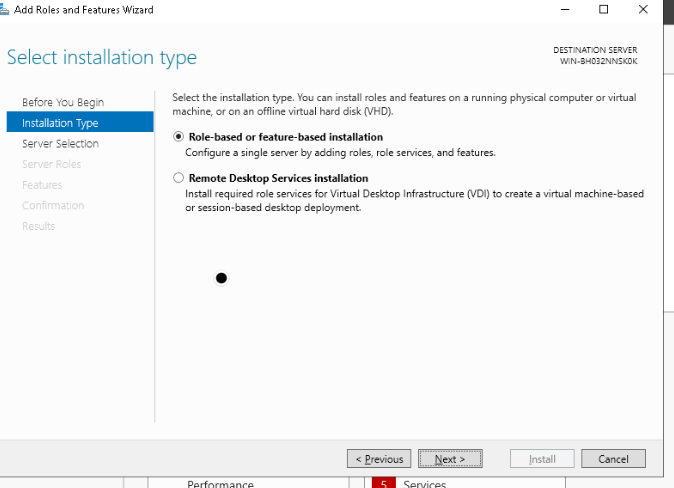Image resolution: width=674 pixels, height=488 pixels.
Task: Choose Remote Desktop Services installation radio button
Action: pos(179,178)
